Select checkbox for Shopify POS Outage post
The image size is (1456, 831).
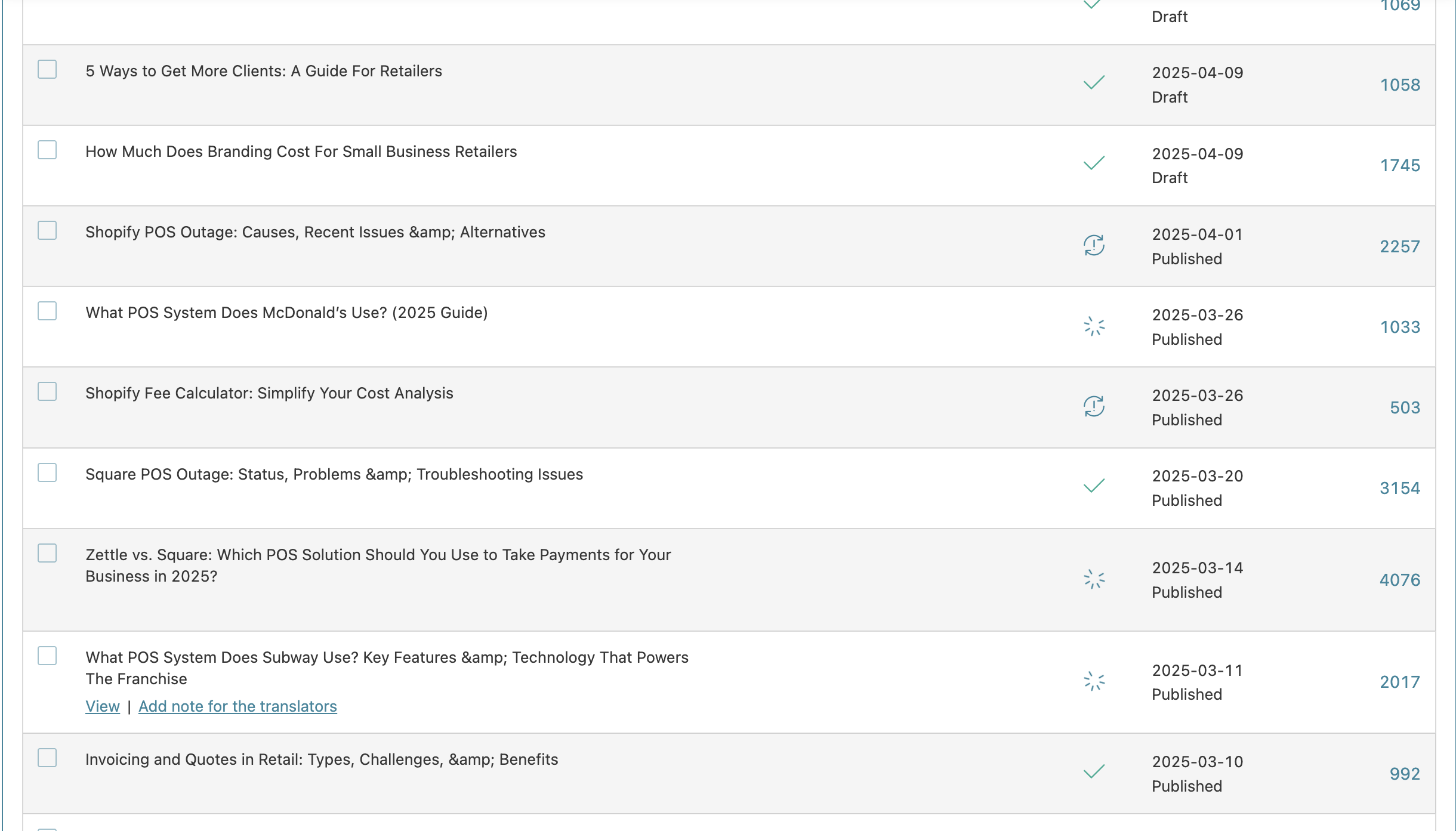47,230
